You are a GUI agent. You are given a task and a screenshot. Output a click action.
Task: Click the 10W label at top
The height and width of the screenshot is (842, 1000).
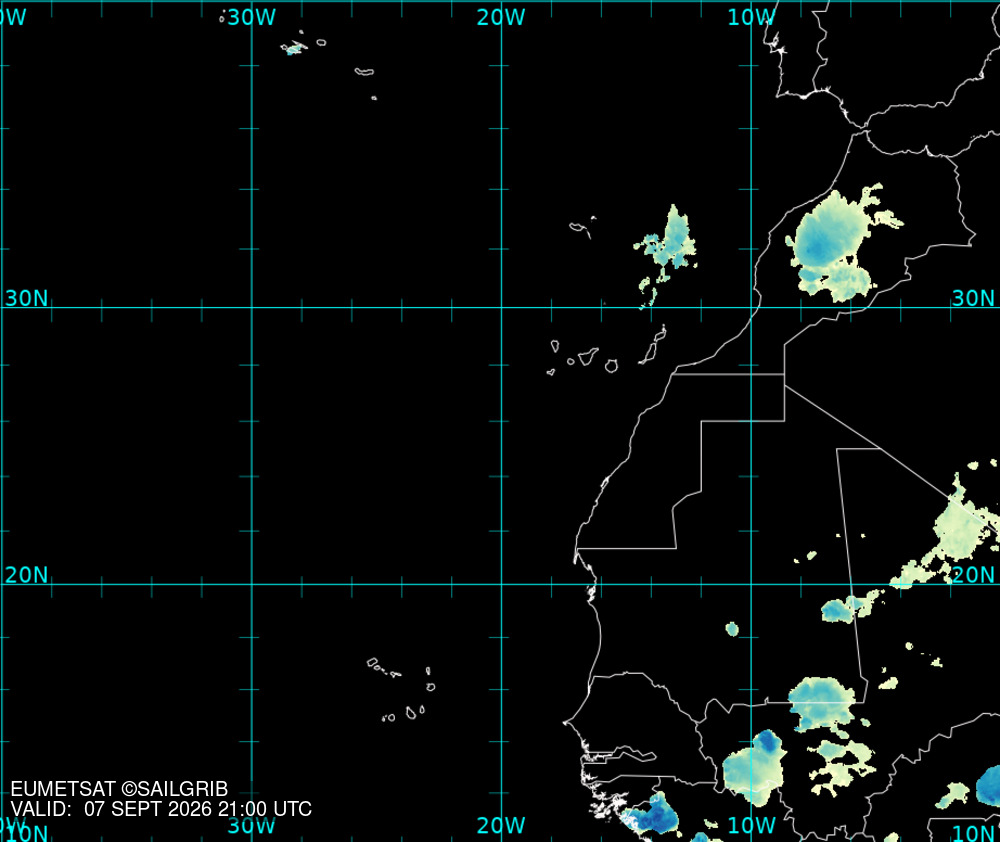(x=752, y=17)
